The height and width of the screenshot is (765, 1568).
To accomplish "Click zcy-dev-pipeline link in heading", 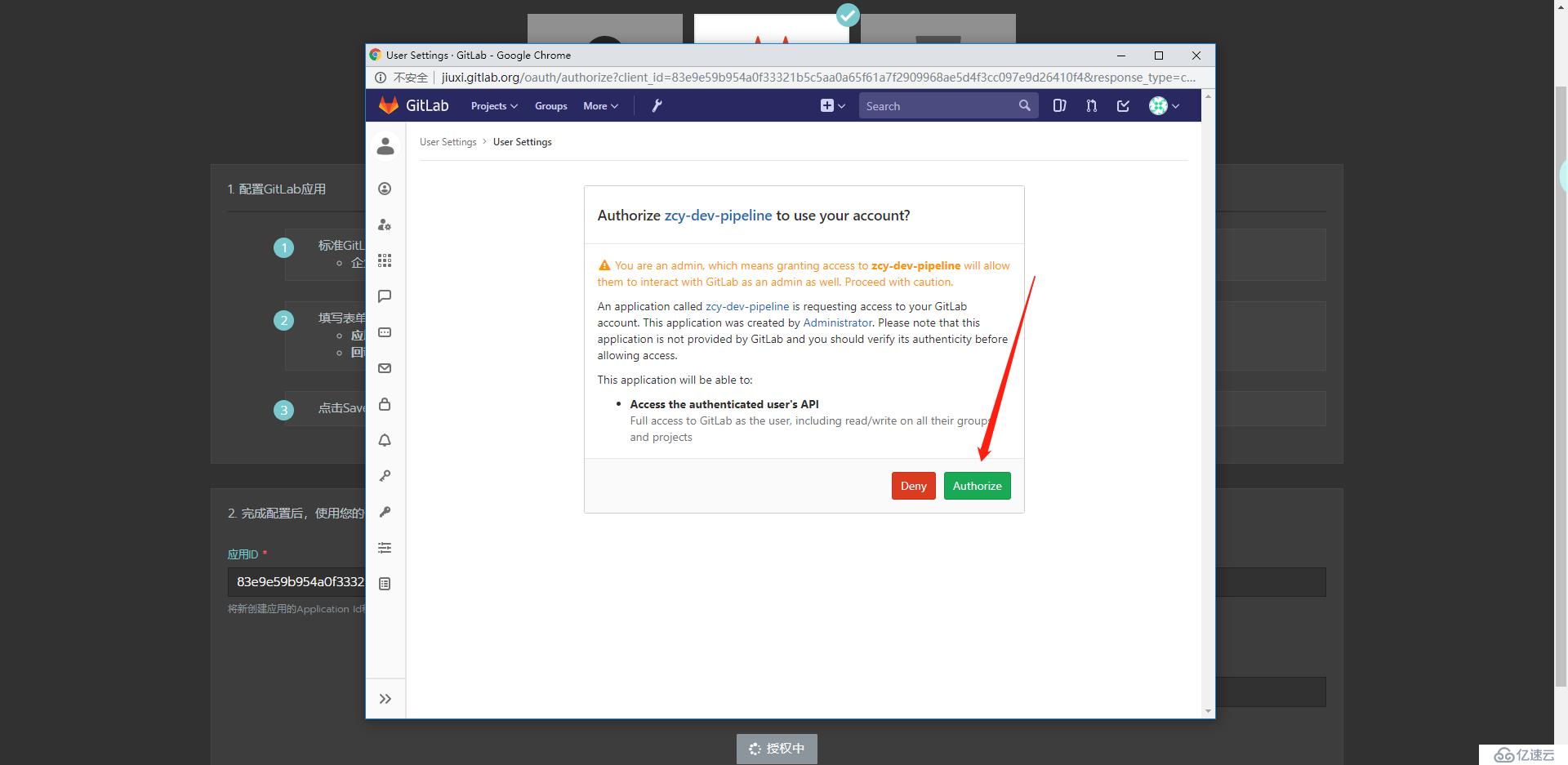I will pyautogui.click(x=718, y=216).
